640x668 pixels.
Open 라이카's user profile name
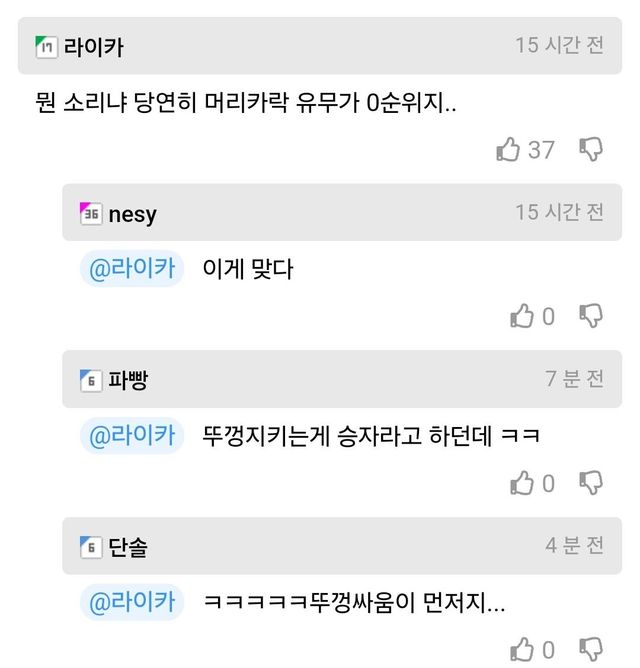(94, 46)
